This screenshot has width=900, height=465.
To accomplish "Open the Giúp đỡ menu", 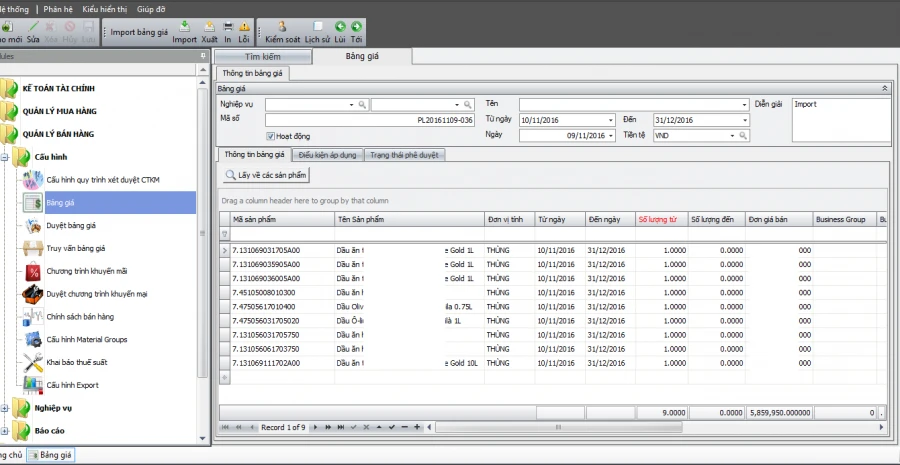I will point(151,9).
